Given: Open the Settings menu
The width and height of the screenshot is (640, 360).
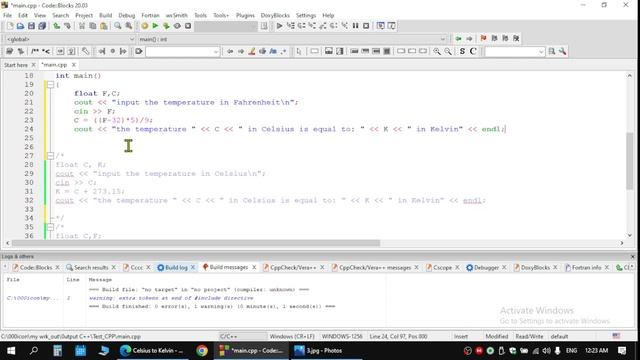Looking at the screenshot, I should 306,15.
